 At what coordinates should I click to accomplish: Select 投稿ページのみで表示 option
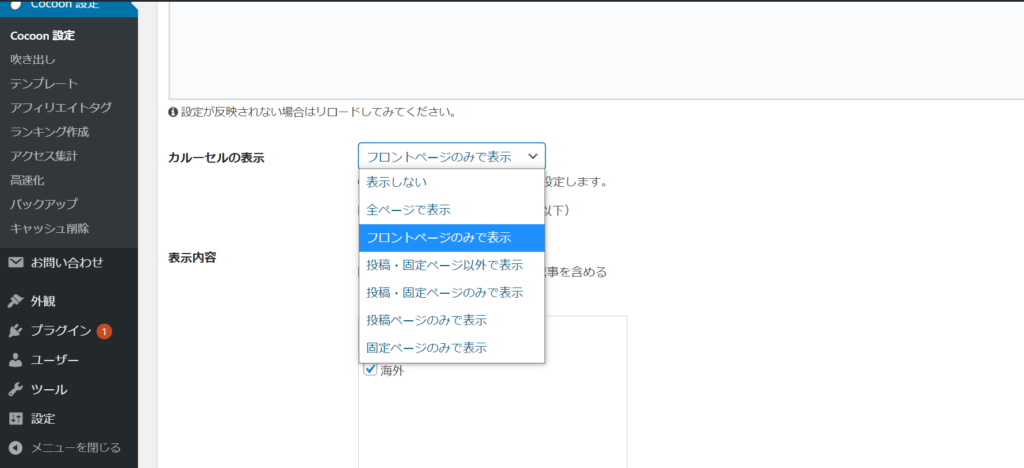451,320
